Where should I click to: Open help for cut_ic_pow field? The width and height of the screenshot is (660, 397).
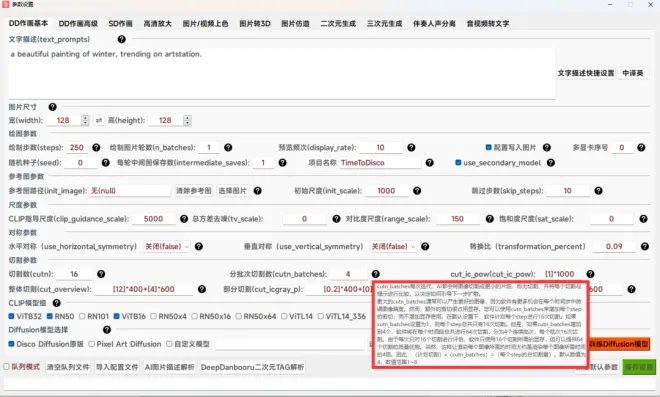(591, 274)
